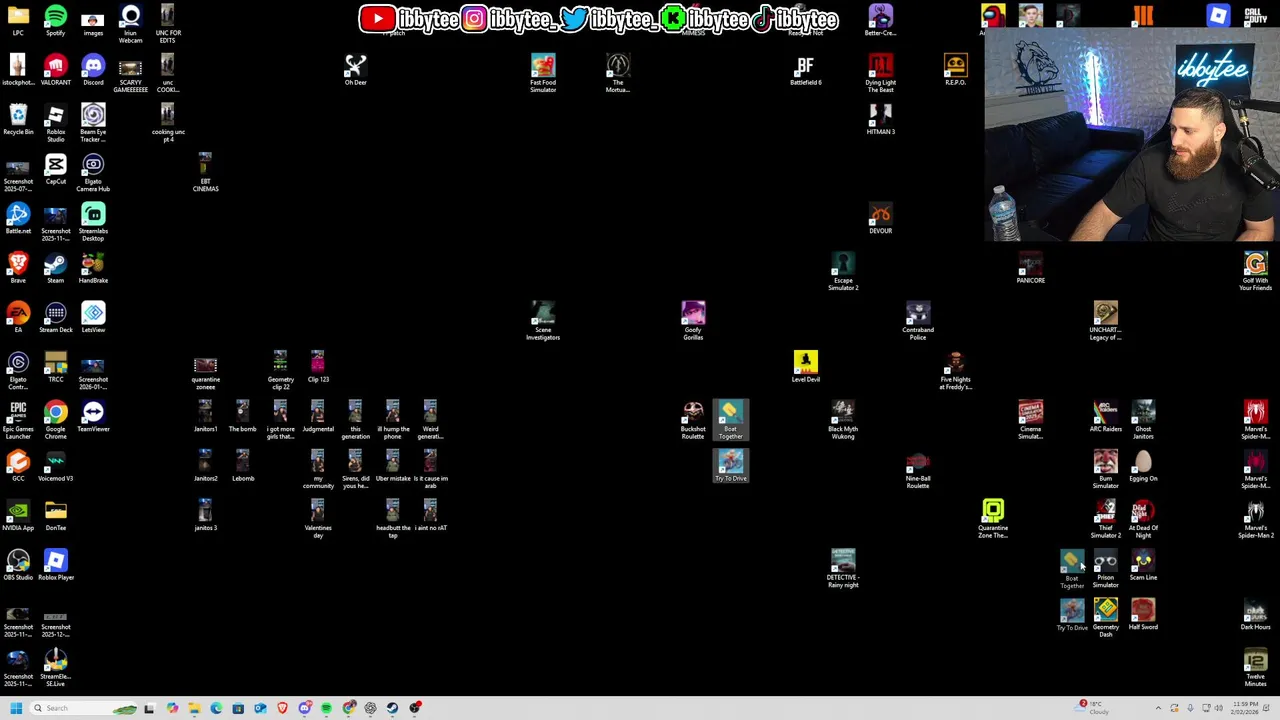The width and height of the screenshot is (1280, 720).
Task: Launch Buckshot Roulette shortcut
Action: 693,421
